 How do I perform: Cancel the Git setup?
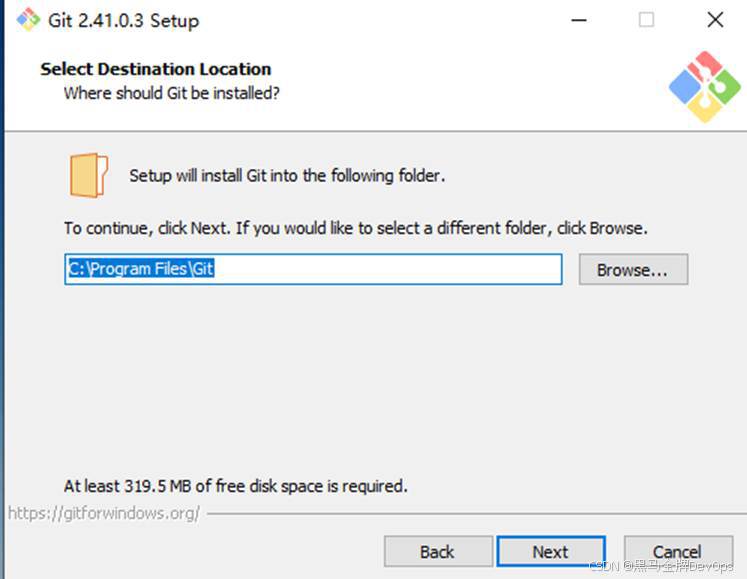(x=677, y=551)
